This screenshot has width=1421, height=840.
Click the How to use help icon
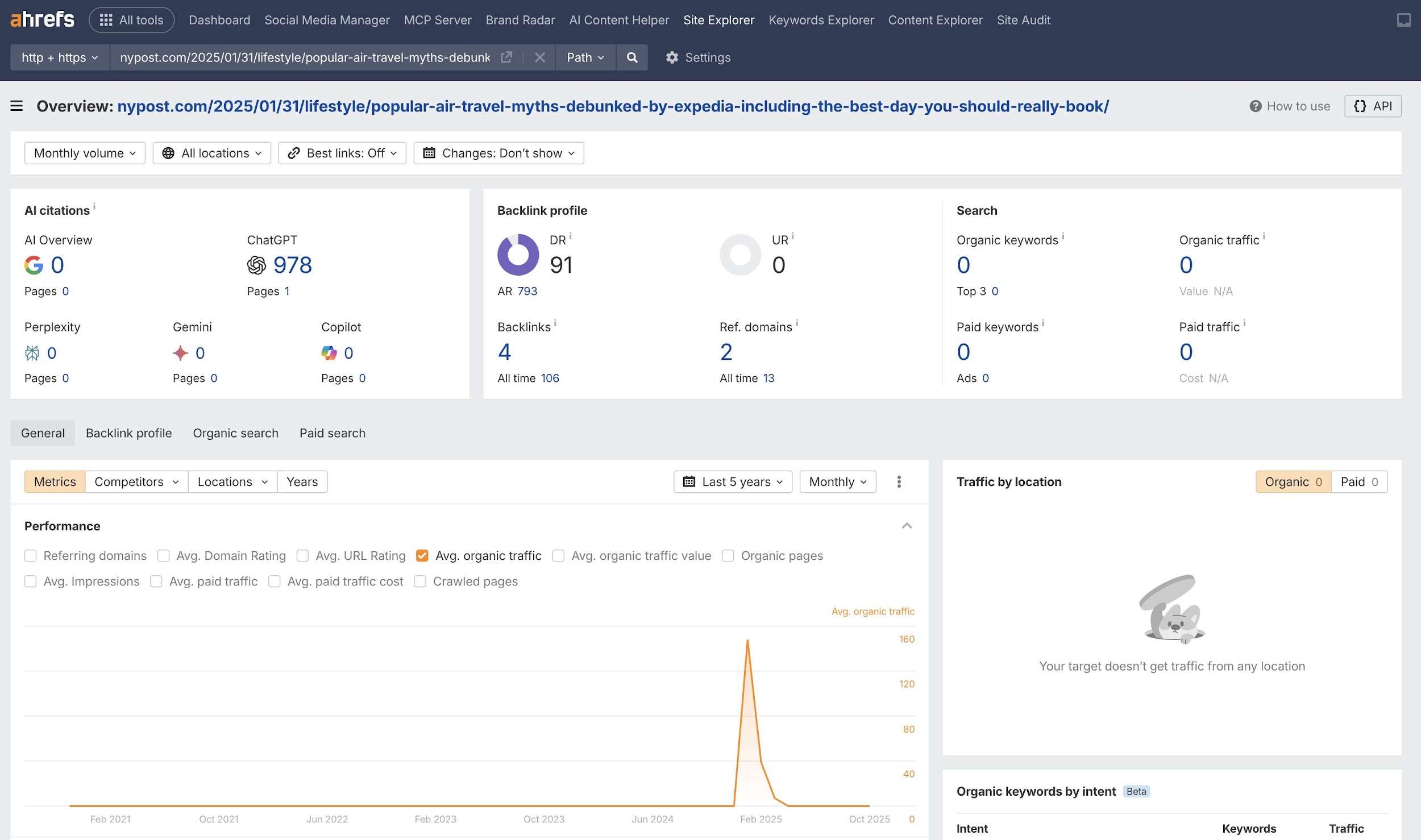pyautogui.click(x=1255, y=106)
